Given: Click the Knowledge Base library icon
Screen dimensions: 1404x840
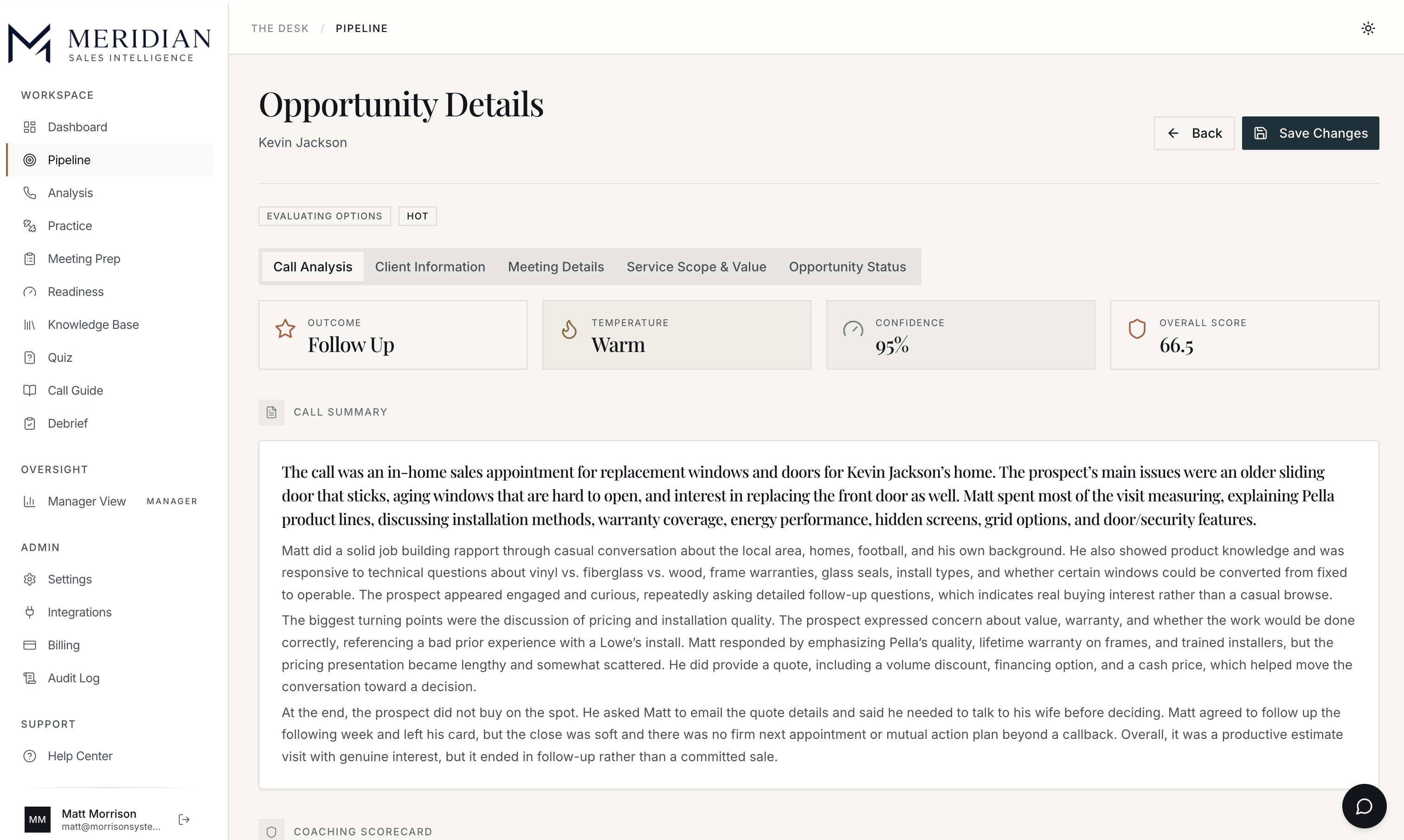Looking at the screenshot, I should point(29,325).
